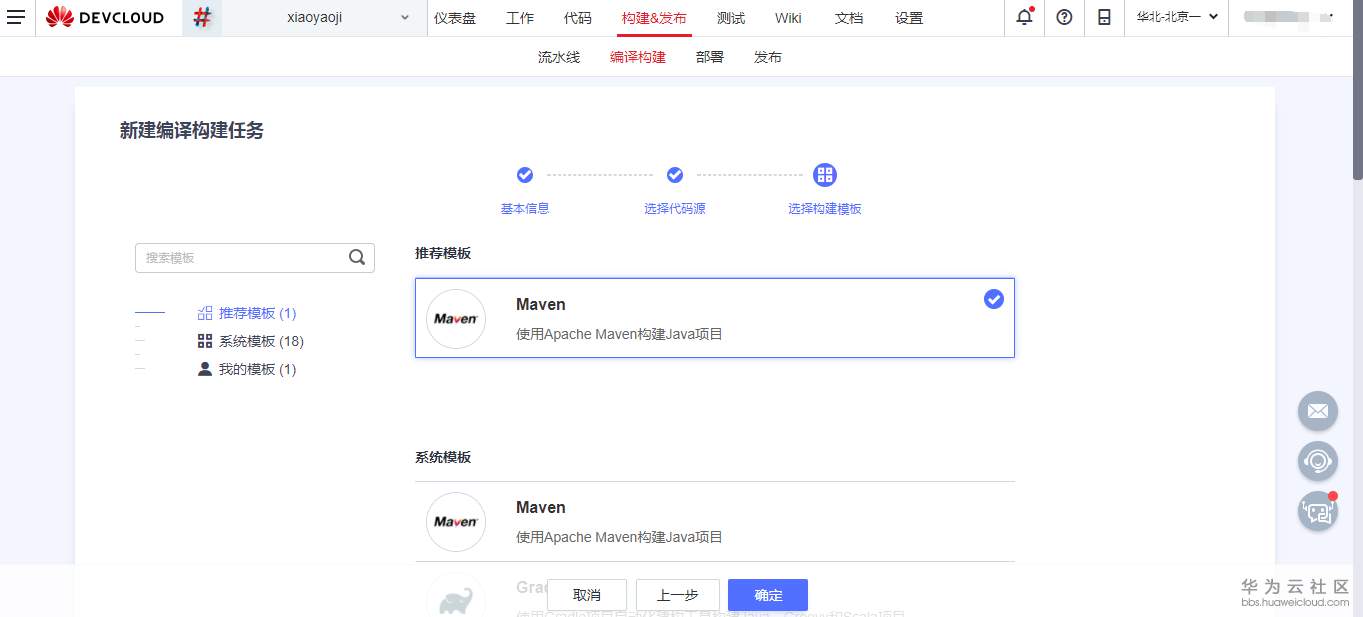Open the floating customer service headset icon
The width and height of the screenshot is (1363, 617).
(1317, 461)
